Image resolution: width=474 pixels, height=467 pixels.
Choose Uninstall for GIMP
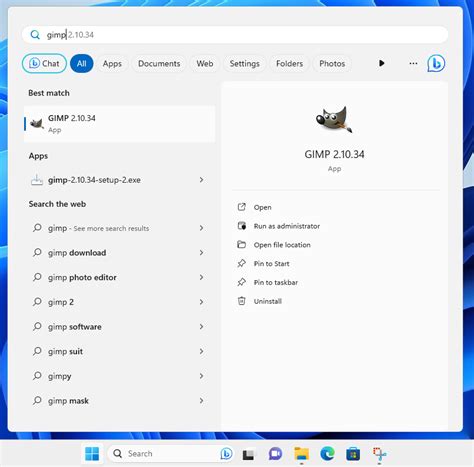coord(268,301)
